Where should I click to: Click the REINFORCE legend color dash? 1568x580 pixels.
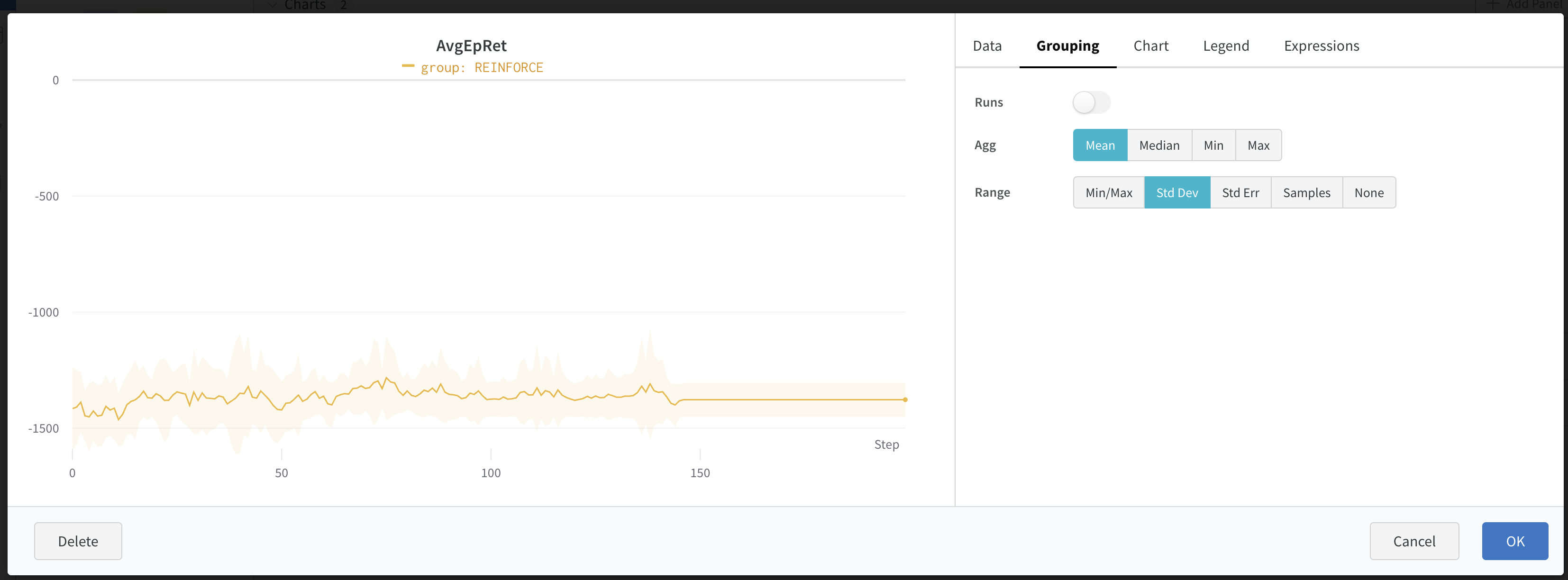pos(408,66)
